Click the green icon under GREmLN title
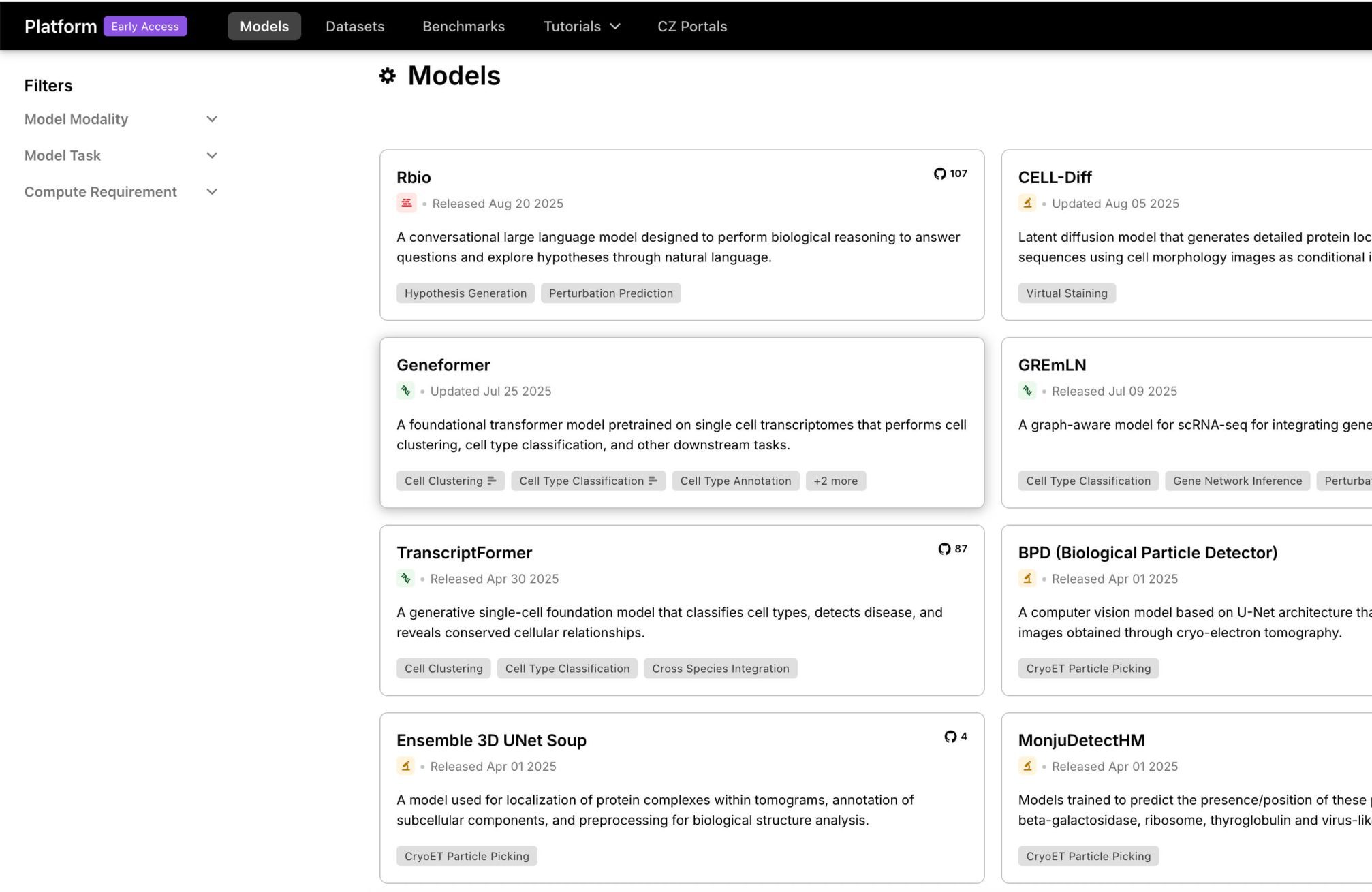Screen dimensions: 1372x892 [1027, 391]
